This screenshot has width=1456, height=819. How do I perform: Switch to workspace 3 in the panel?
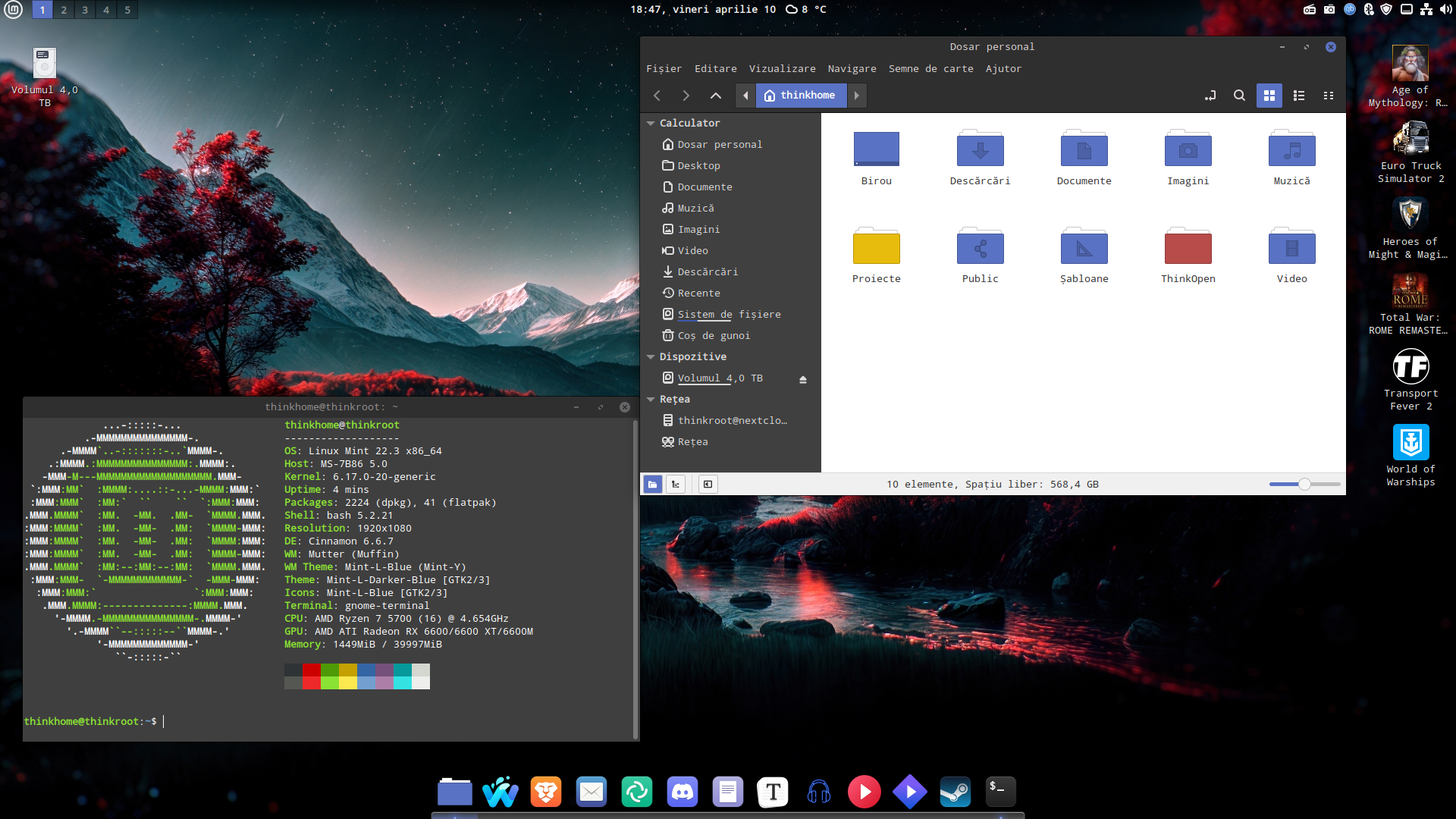point(84,10)
